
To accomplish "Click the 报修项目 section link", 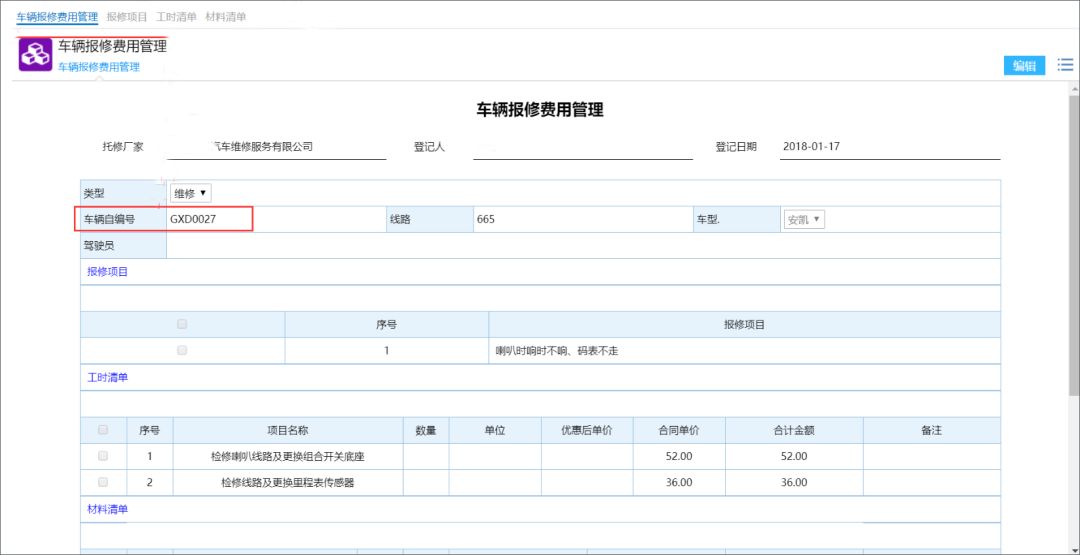I will click(107, 271).
